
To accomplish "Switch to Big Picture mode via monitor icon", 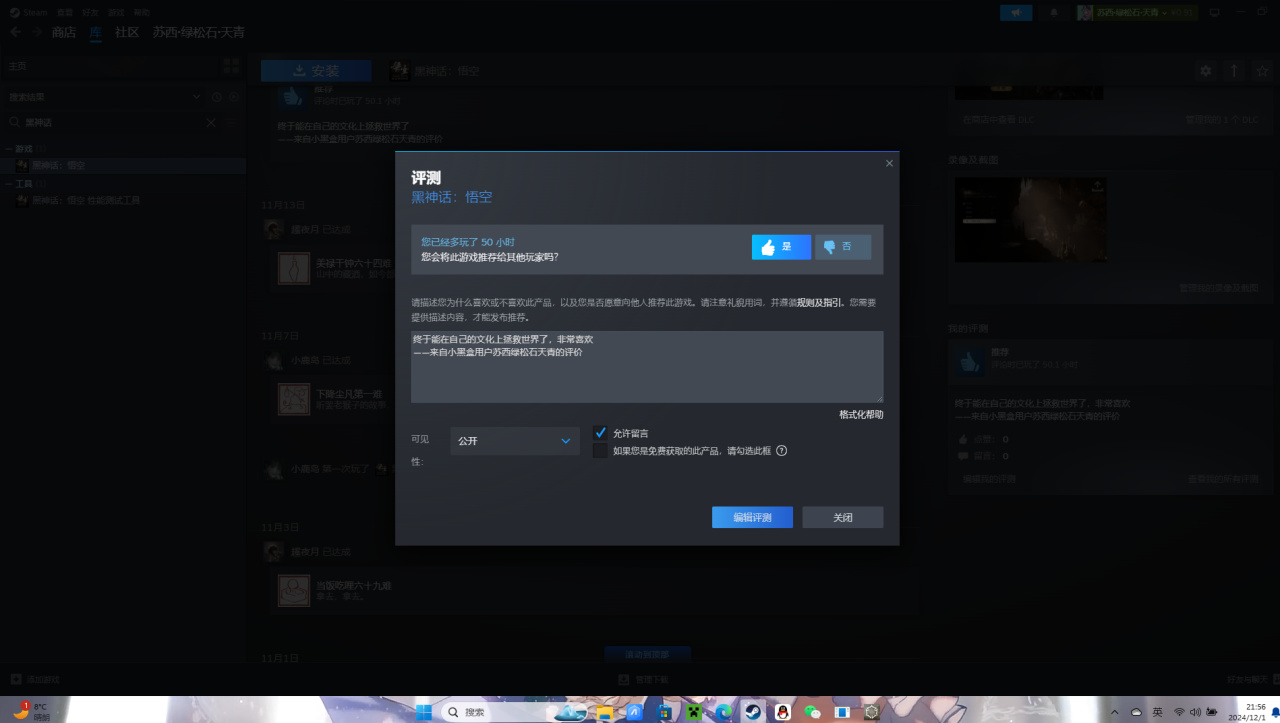I will (x=1215, y=12).
